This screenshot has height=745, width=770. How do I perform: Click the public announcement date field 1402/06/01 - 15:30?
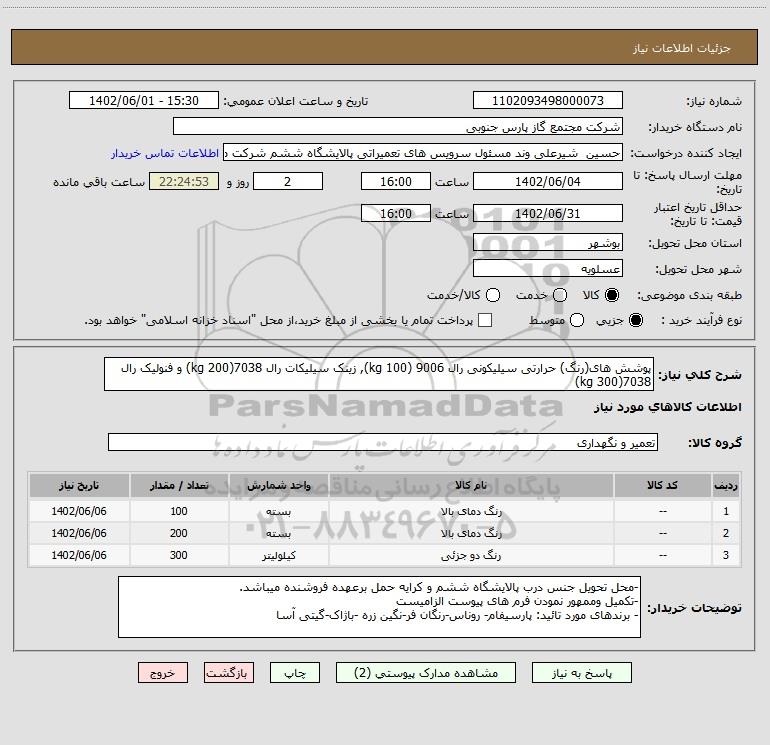pyautogui.click(x=144, y=101)
